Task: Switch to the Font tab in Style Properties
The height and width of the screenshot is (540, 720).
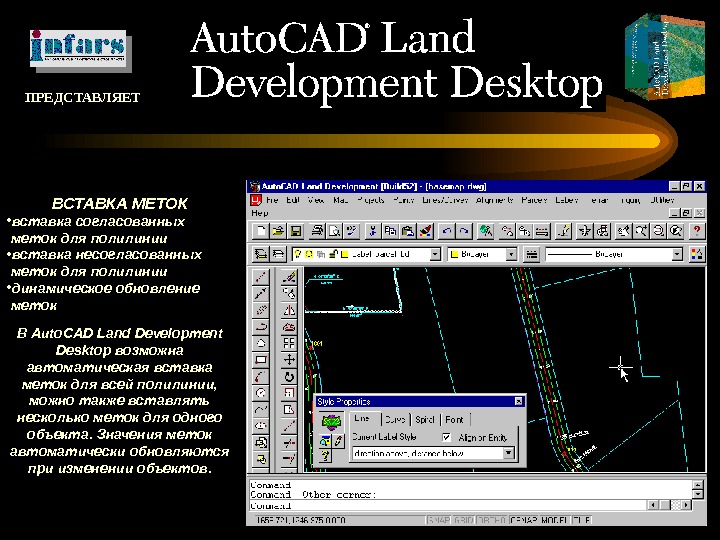Action: pos(454,419)
